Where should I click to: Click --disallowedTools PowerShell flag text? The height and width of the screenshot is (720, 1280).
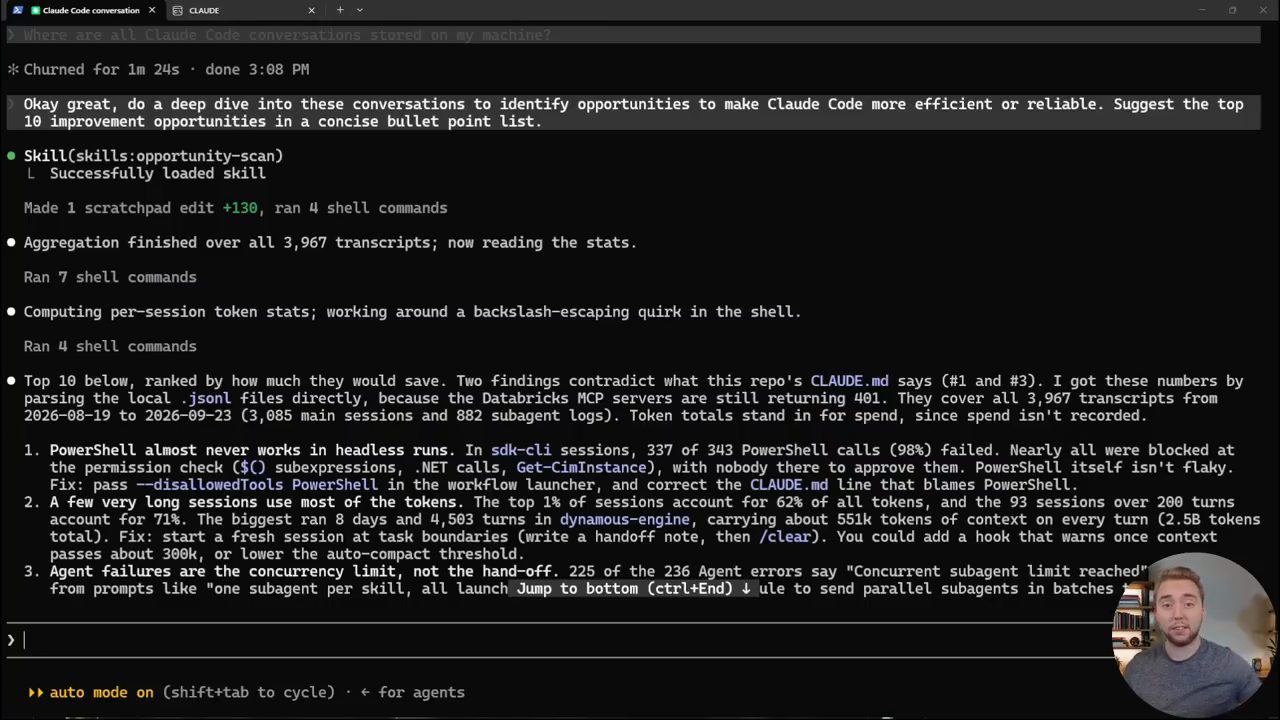click(x=257, y=485)
